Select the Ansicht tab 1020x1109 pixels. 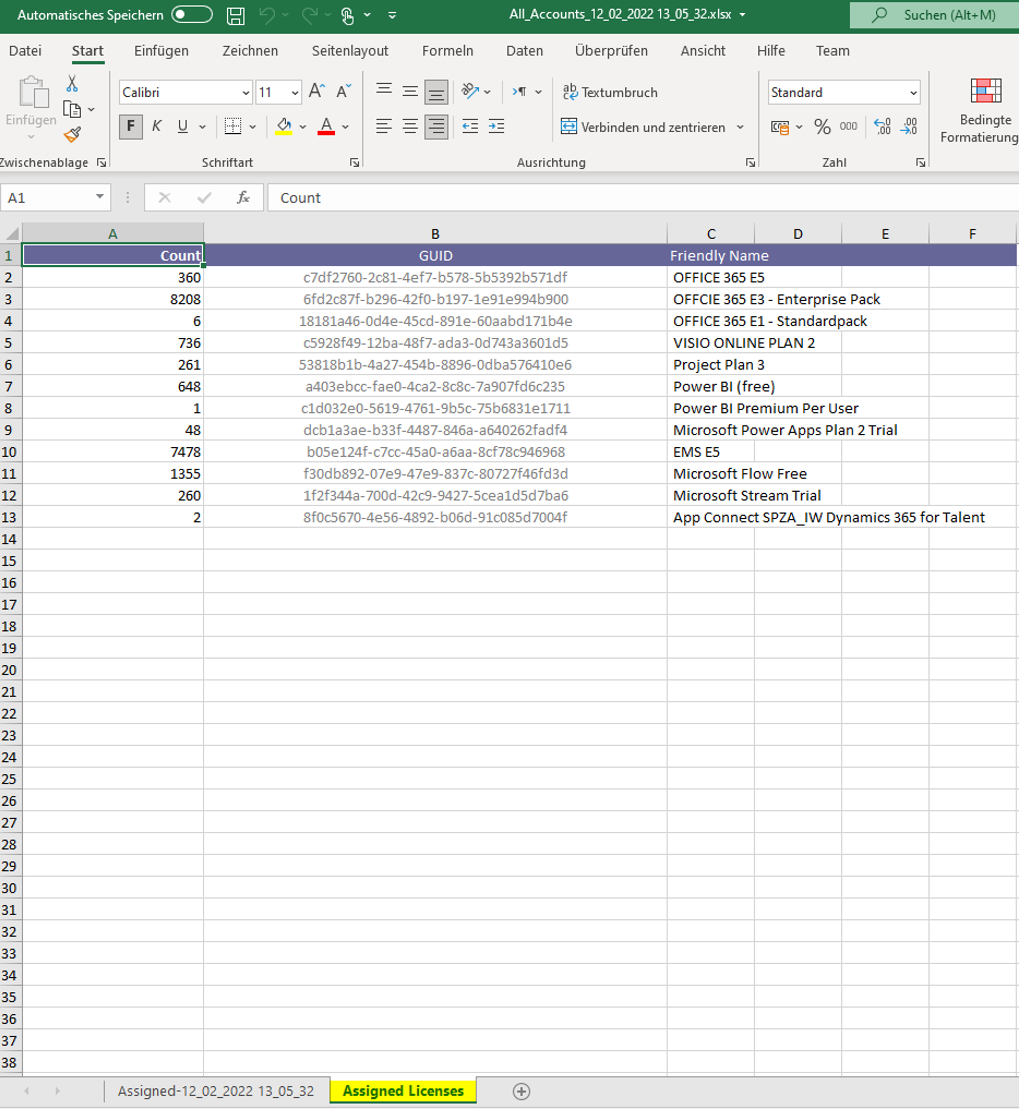click(x=702, y=51)
